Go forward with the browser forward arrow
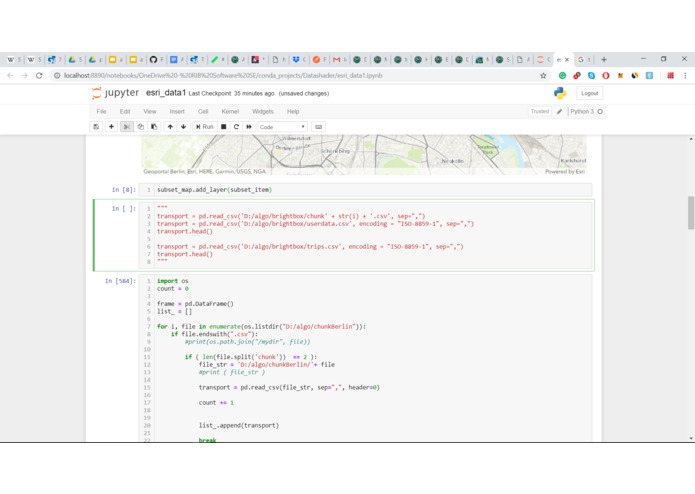Viewport: 695px width, 494px height. pos(24,76)
